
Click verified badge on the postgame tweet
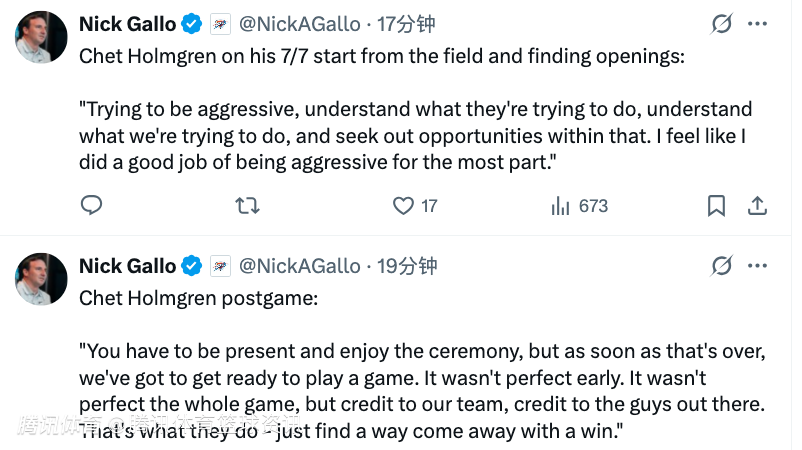pyautogui.click(x=193, y=265)
